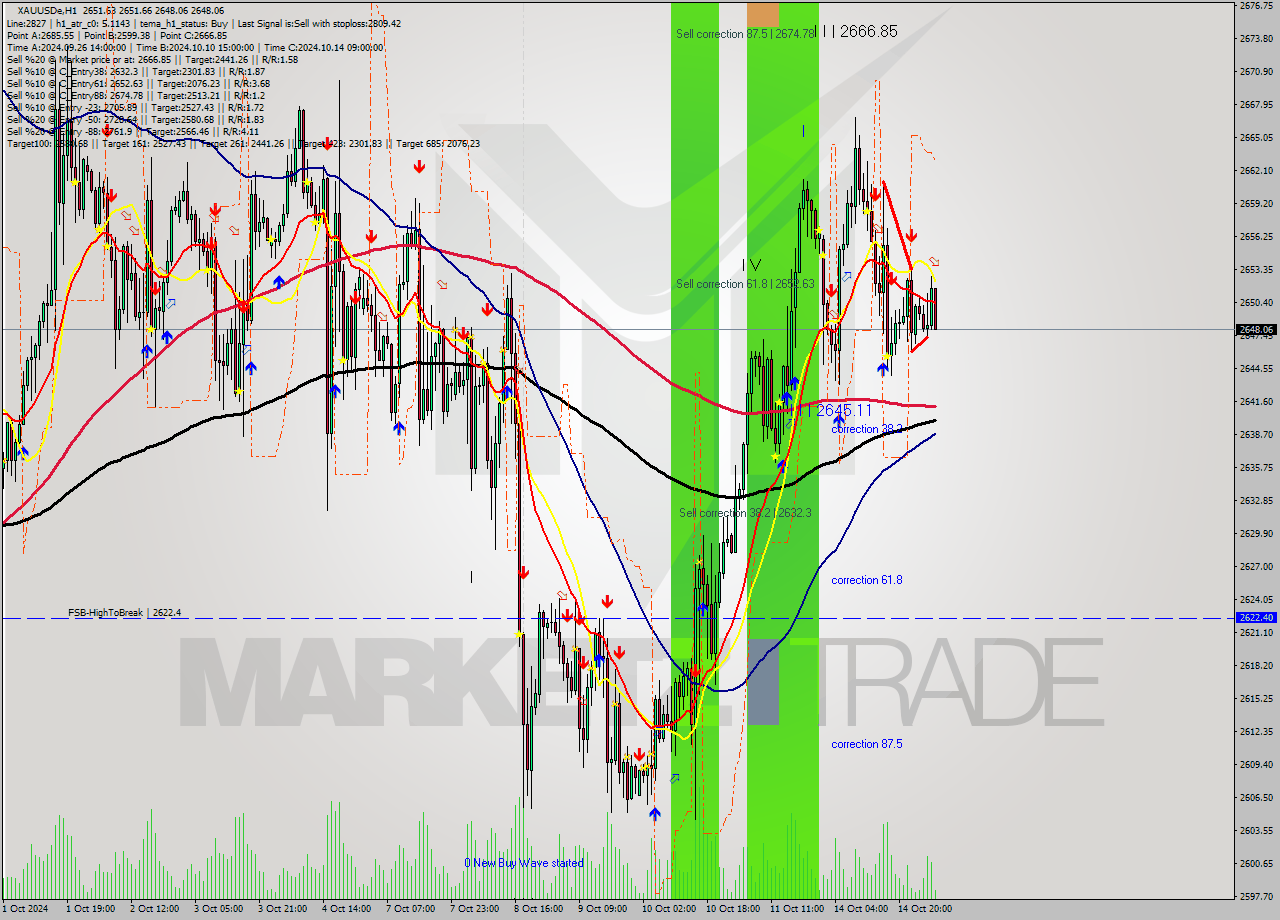Click the 2662.10 price axis label
This screenshot has height=920, width=1280.
pos(1256,171)
